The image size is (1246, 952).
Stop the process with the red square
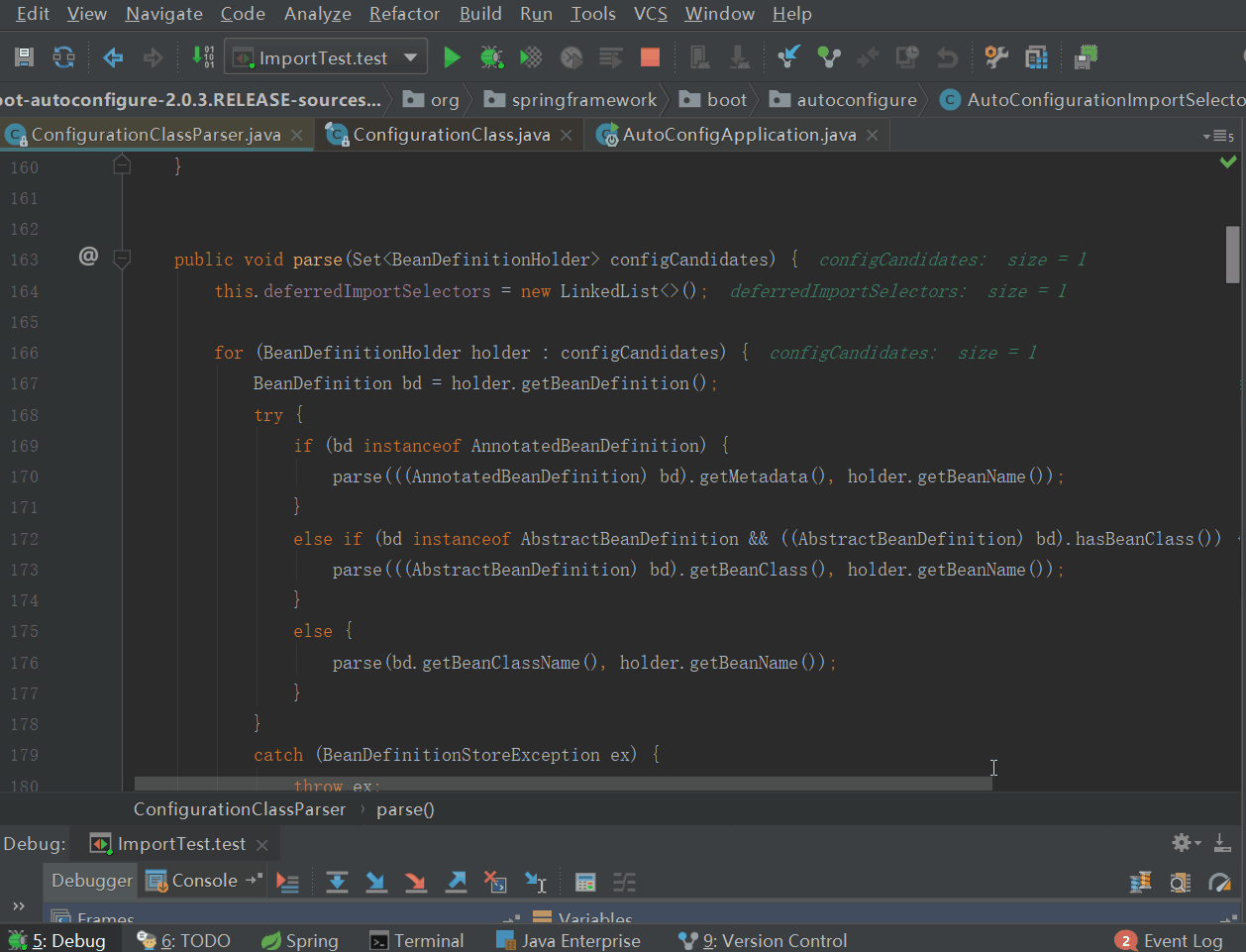(x=650, y=57)
